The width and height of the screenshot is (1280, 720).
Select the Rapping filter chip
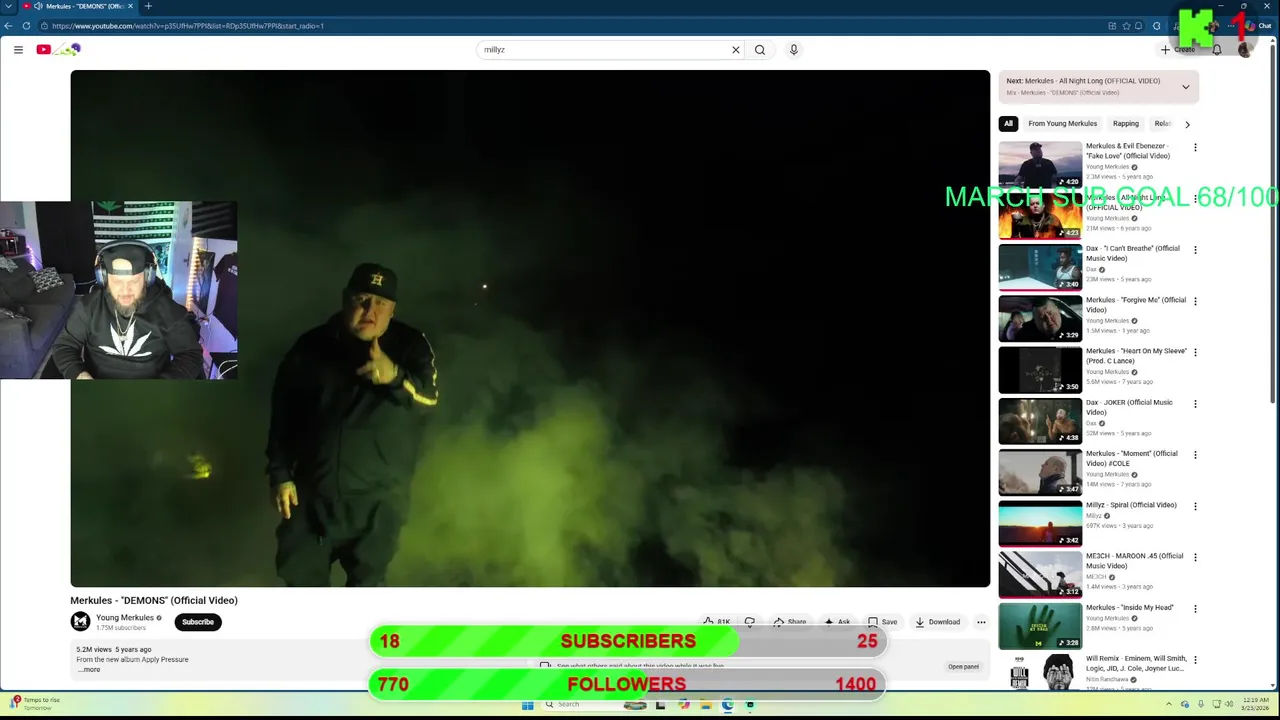coord(1126,124)
